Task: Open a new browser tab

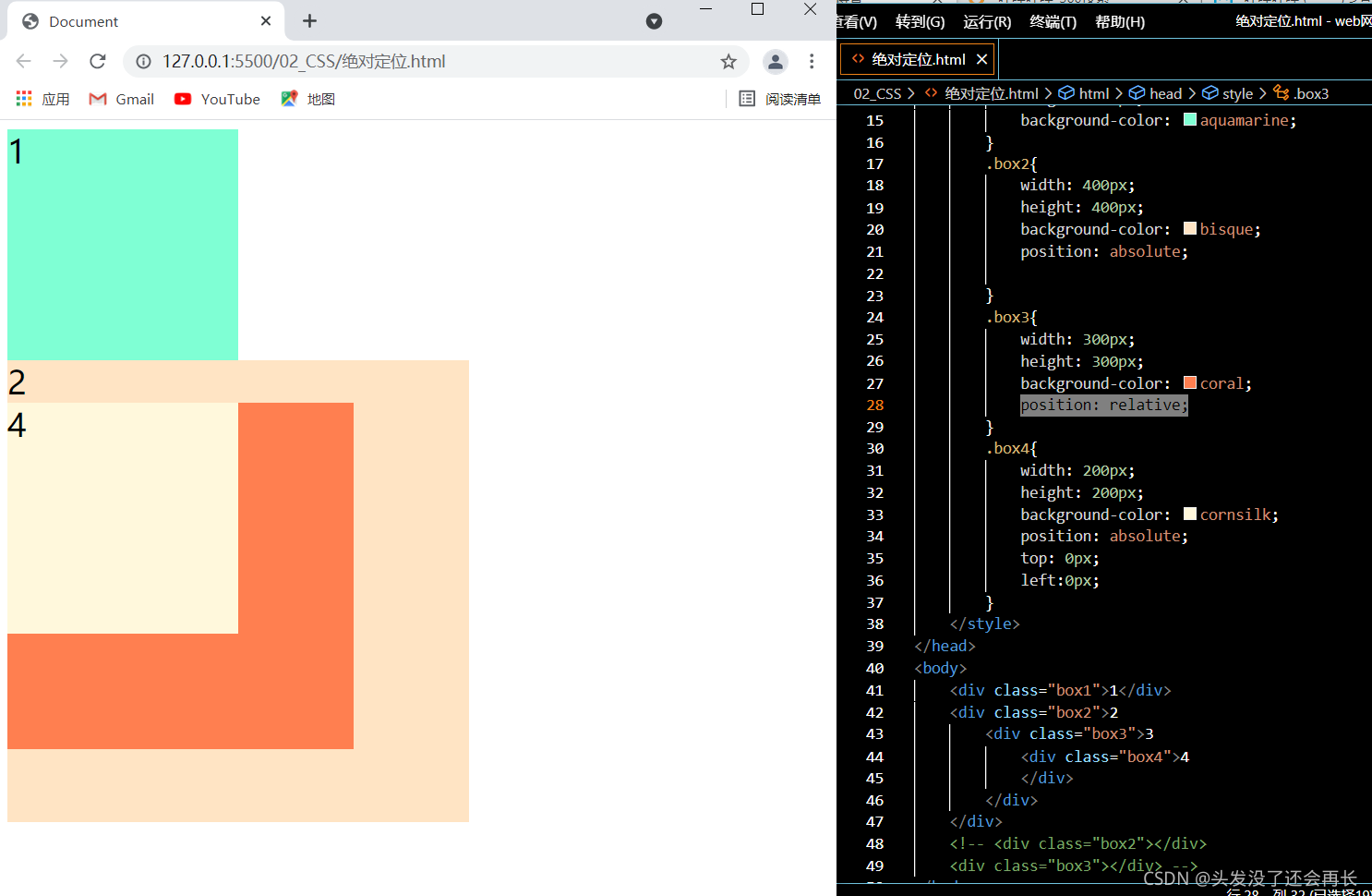Action: click(x=309, y=20)
